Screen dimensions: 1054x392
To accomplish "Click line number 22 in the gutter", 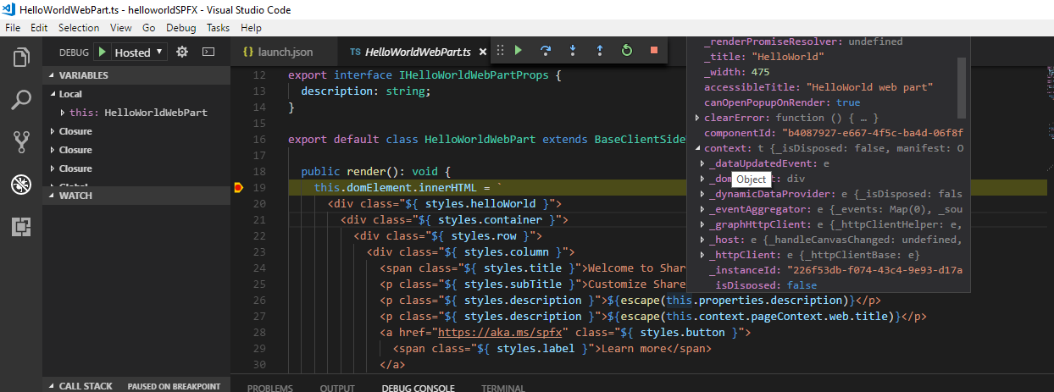I will 259,235.
